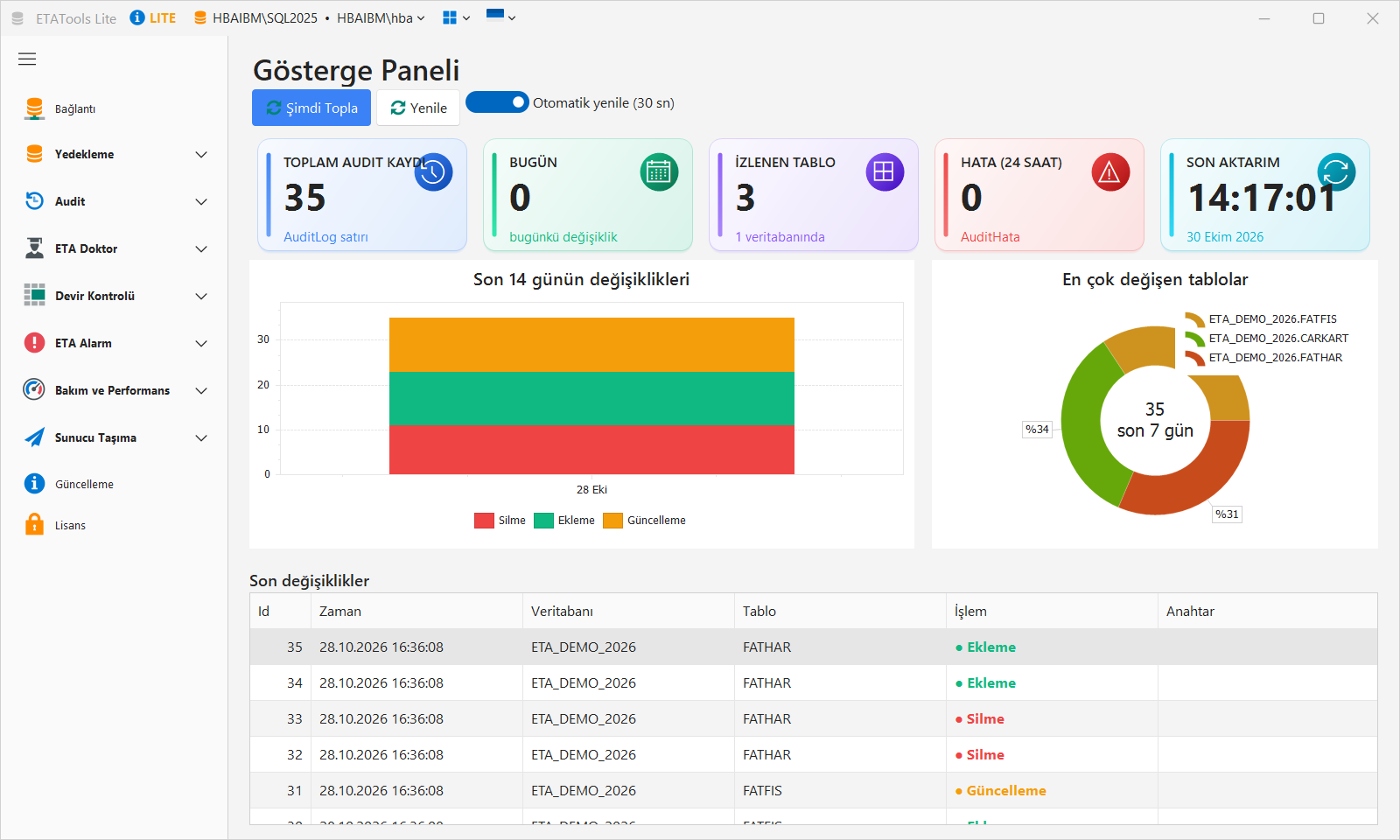Open the hamburger navigation menu
Screen dimensions: 1400x840
(x=27, y=59)
